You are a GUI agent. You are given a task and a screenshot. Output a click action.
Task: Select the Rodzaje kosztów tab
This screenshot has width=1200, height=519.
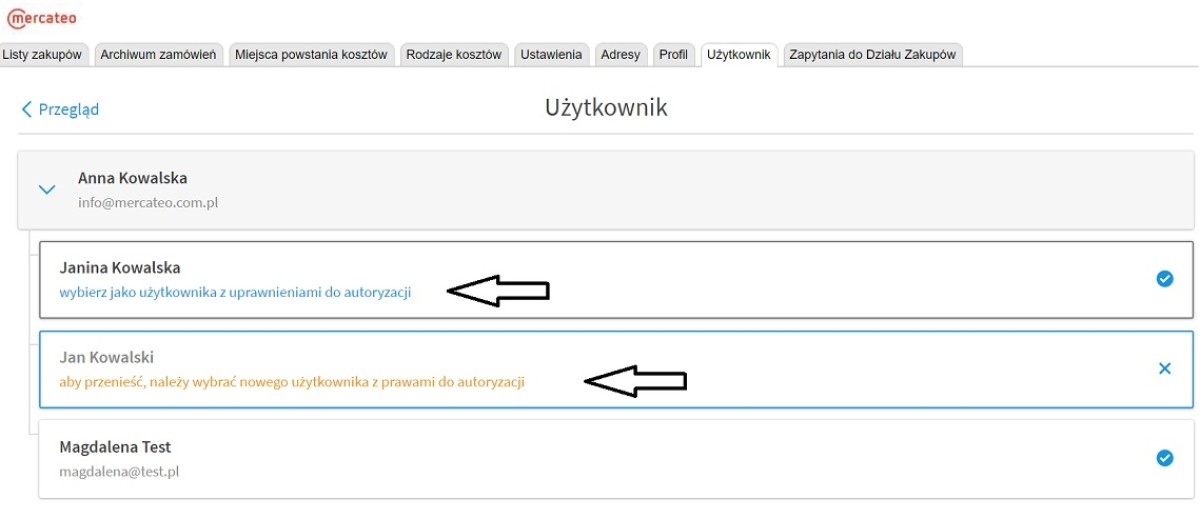pyautogui.click(x=453, y=55)
